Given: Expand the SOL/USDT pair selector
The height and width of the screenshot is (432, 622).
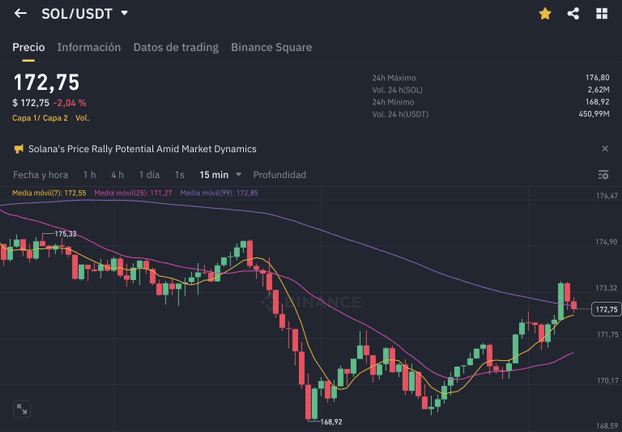Looking at the screenshot, I should (124, 14).
